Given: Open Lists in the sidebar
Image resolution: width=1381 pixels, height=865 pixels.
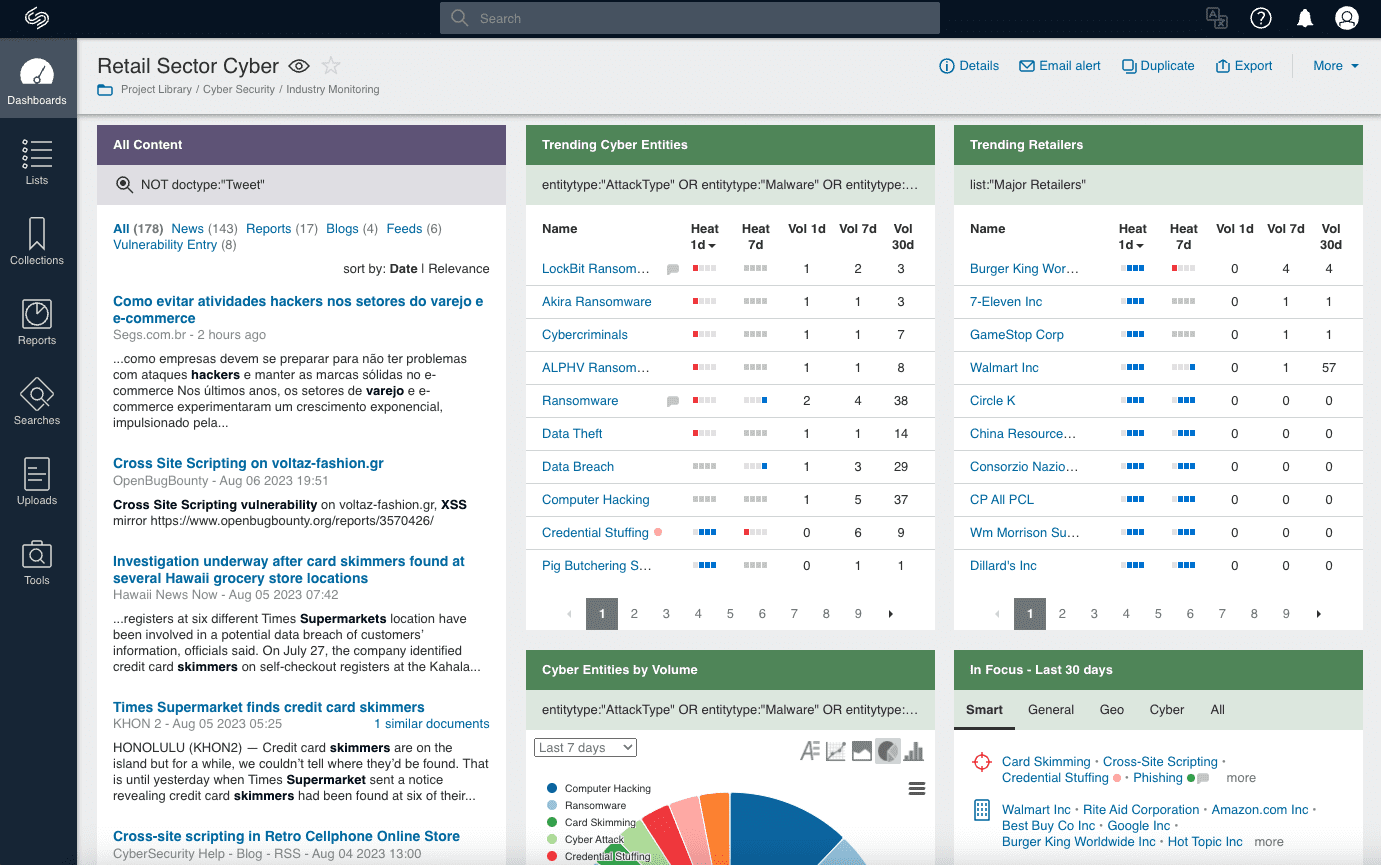Looking at the screenshot, I should click(37, 162).
